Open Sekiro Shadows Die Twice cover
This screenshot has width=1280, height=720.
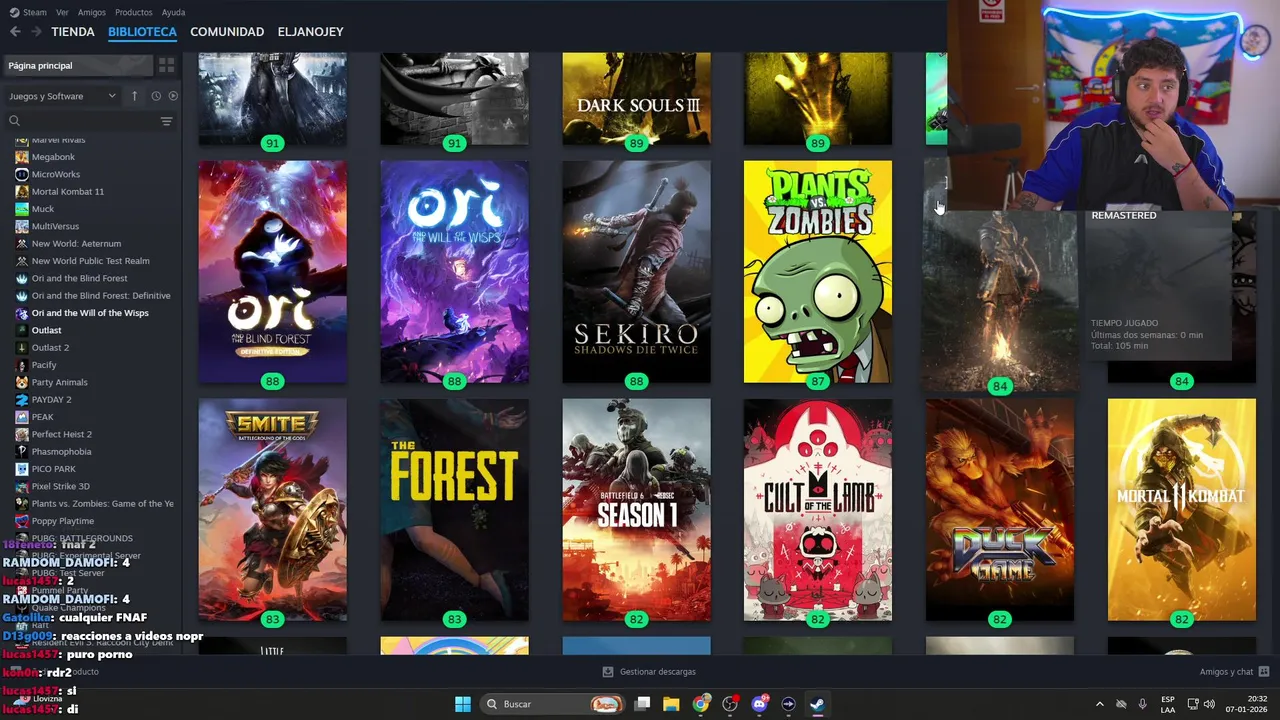click(636, 272)
